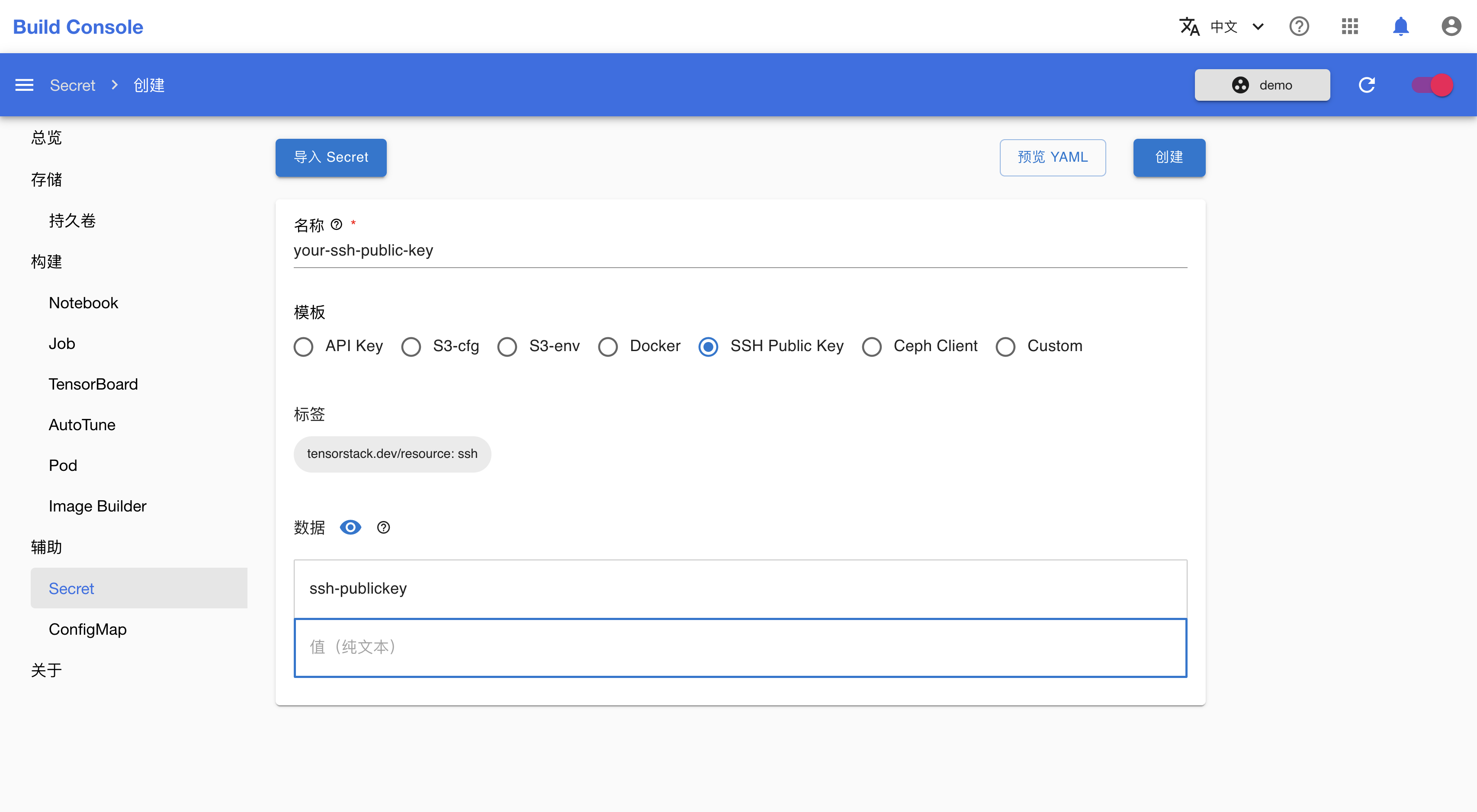Viewport: 1477px width, 812px height.
Task: Open ConfigMap in the sidebar
Action: (x=88, y=629)
